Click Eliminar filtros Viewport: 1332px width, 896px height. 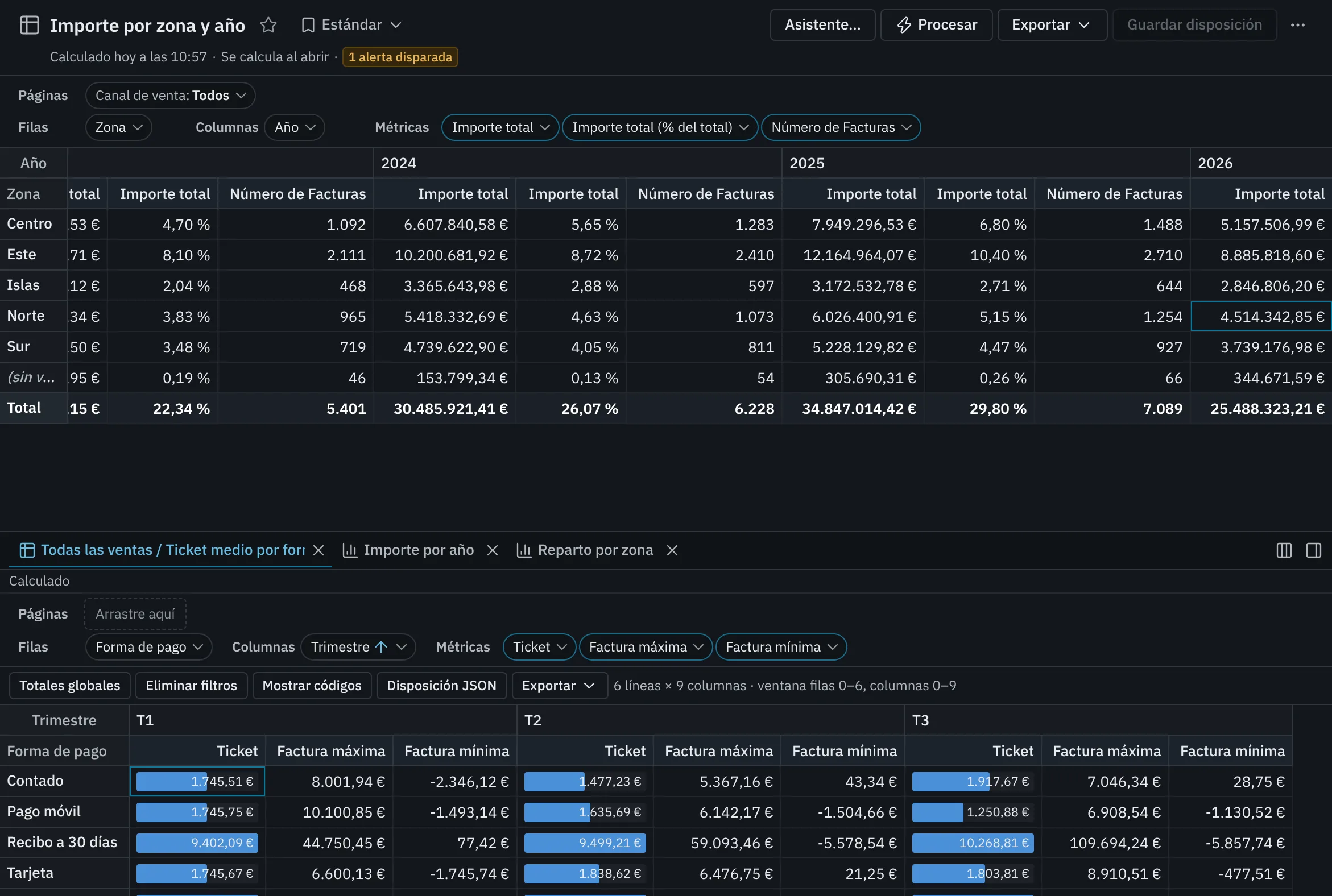click(x=191, y=686)
